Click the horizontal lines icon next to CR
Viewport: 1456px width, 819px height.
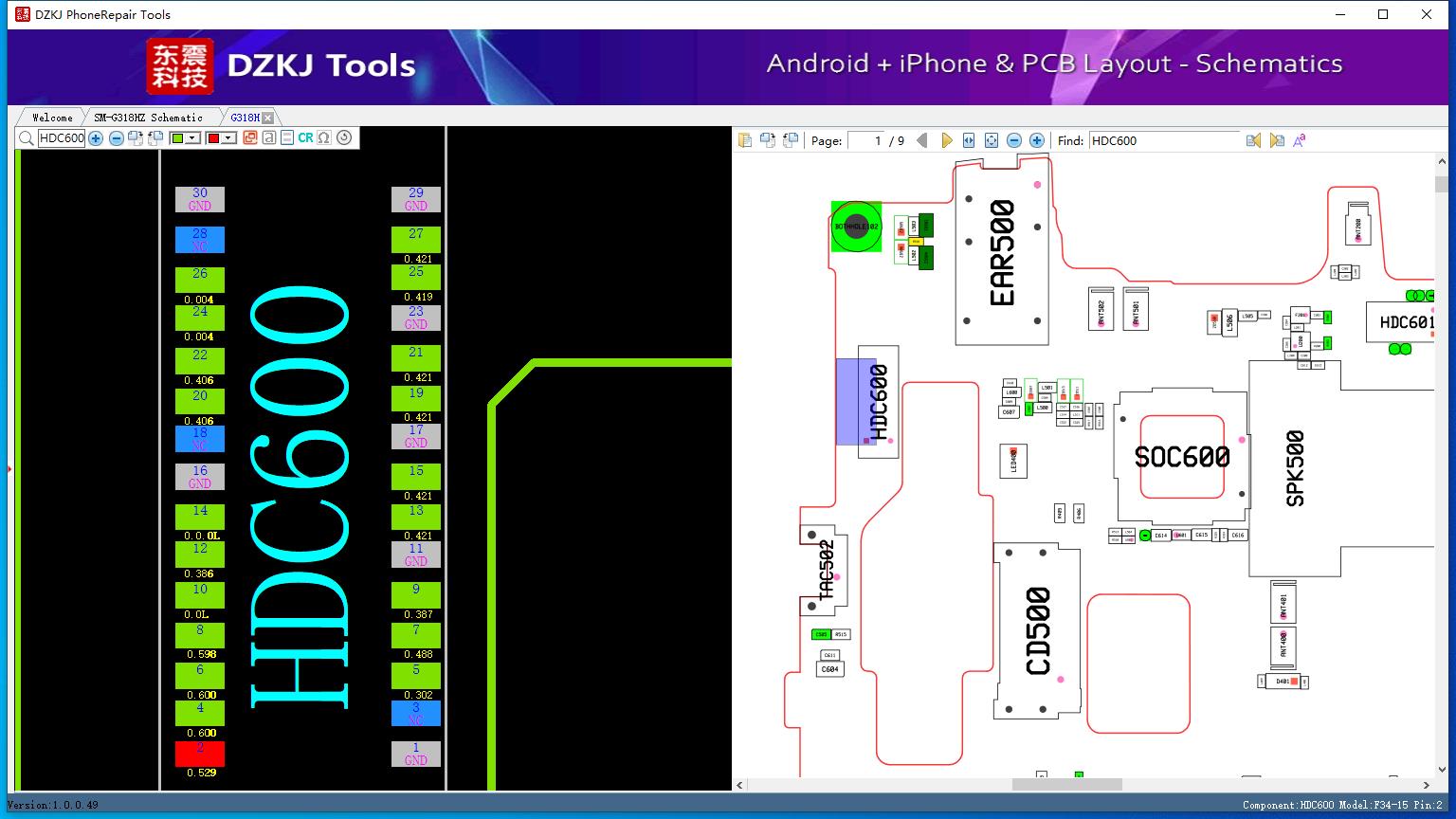click(x=287, y=137)
